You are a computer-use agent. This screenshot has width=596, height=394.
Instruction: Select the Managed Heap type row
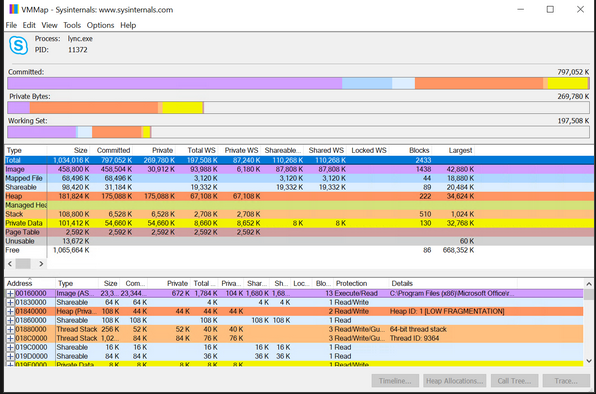[x=299, y=205]
